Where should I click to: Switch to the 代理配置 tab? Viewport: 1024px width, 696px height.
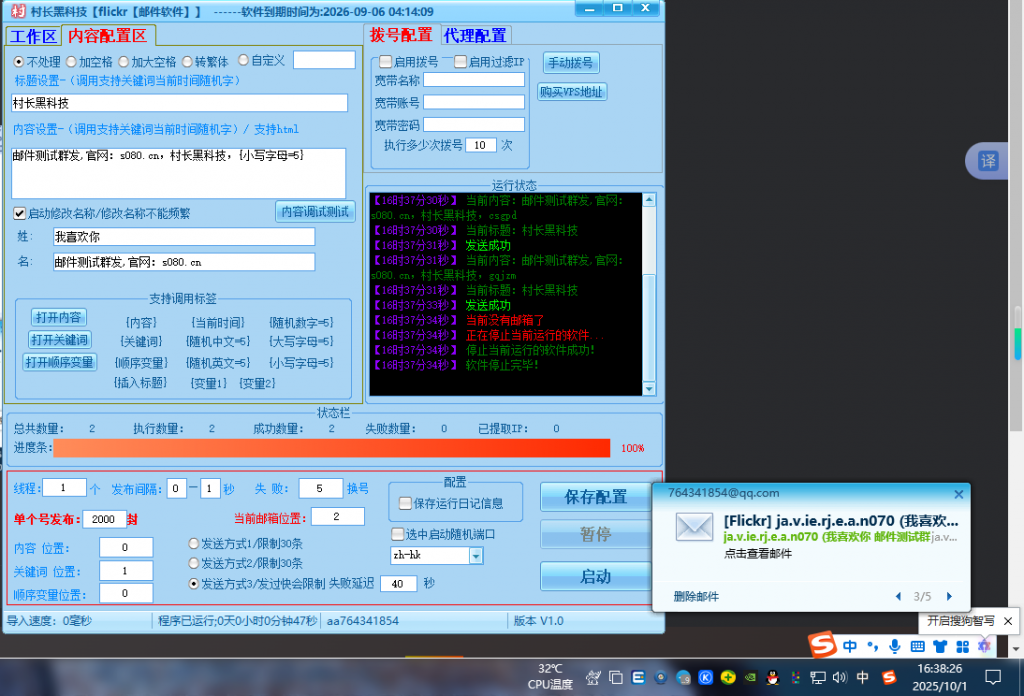click(x=476, y=33)
